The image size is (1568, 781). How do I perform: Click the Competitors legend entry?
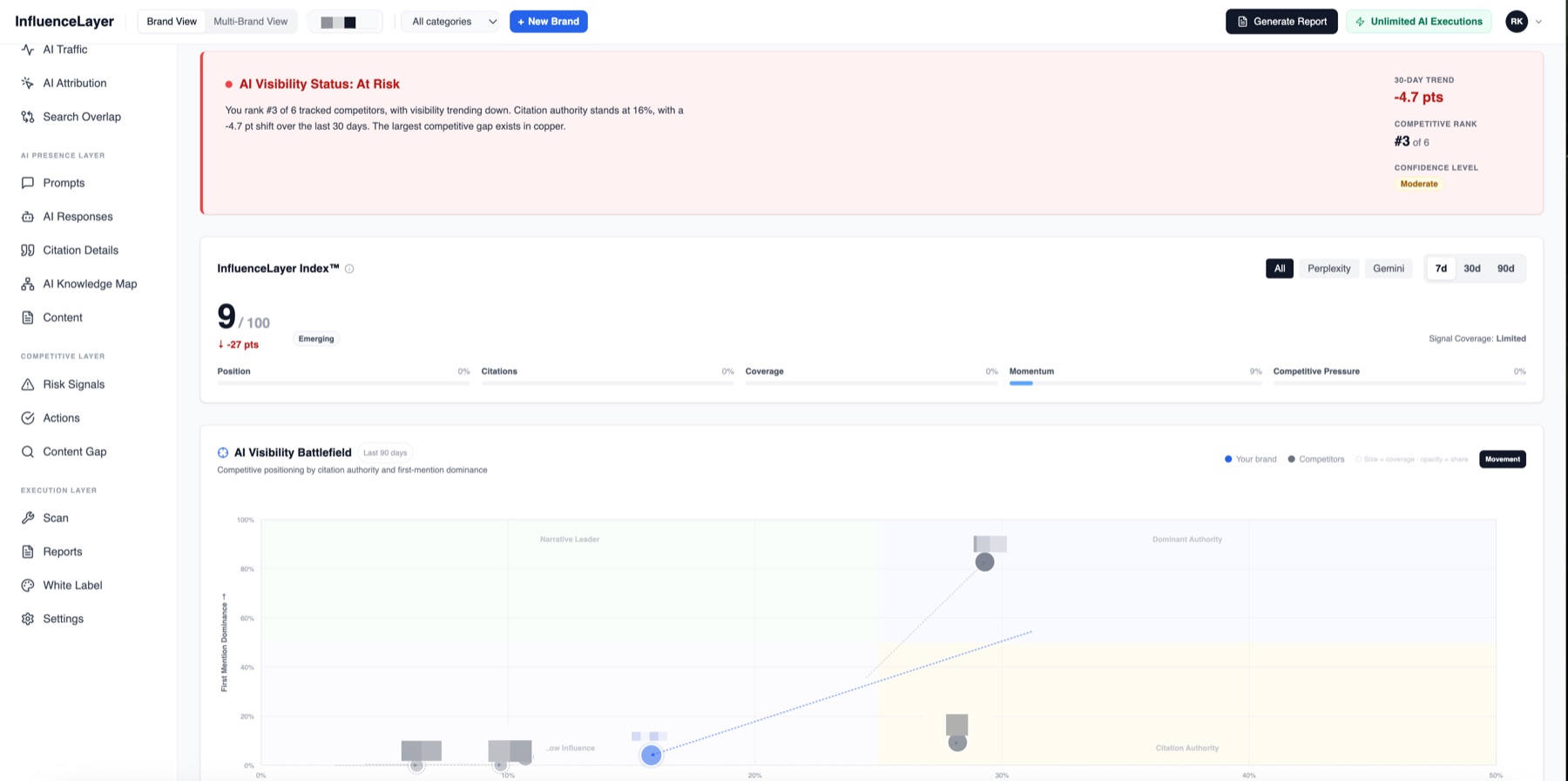coord(1316,459)
